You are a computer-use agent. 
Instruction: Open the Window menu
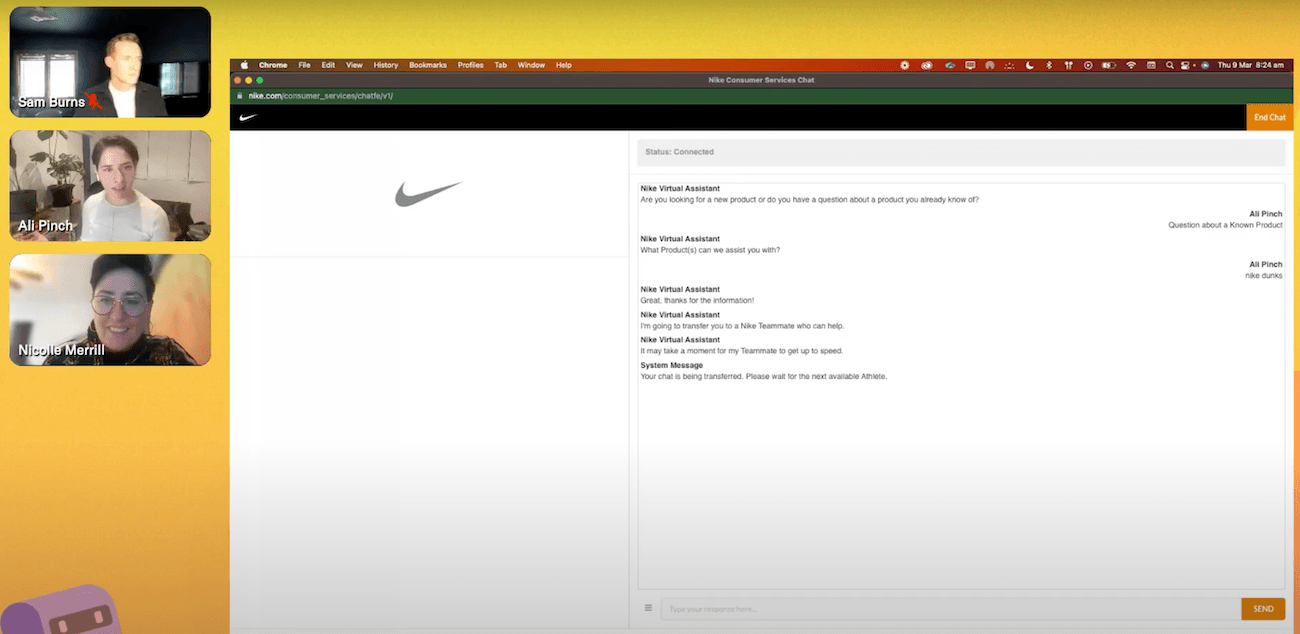tap(531, 65)
